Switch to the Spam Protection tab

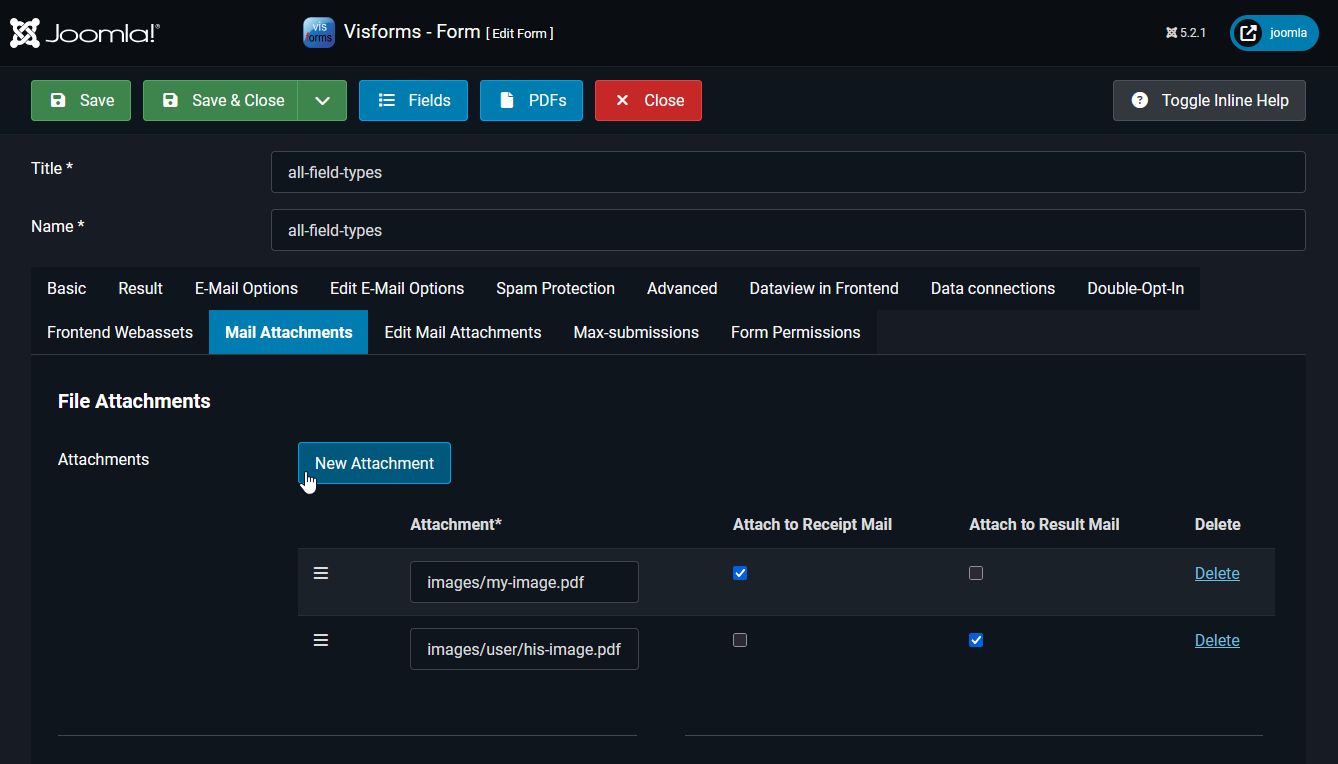[x=555, y=288]
